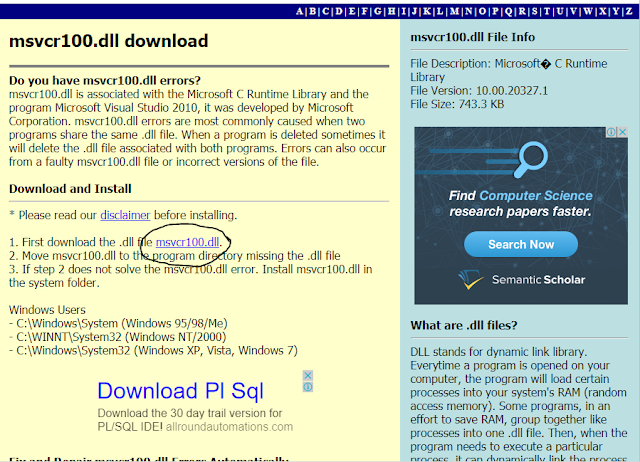Go to letter C in alphabet index

325,11
